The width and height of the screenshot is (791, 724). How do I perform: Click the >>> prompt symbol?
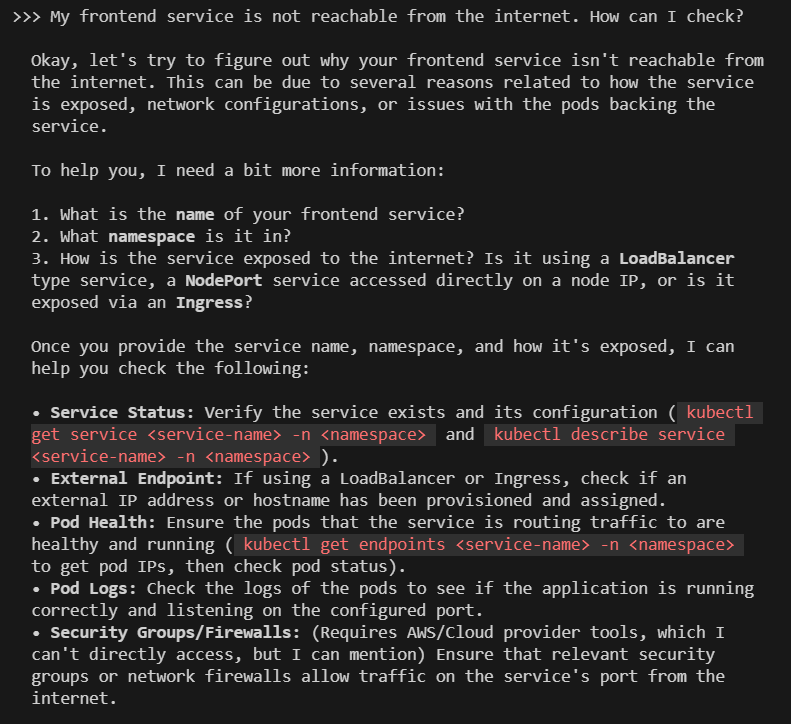pyautogui.click(x=26, y=17)
